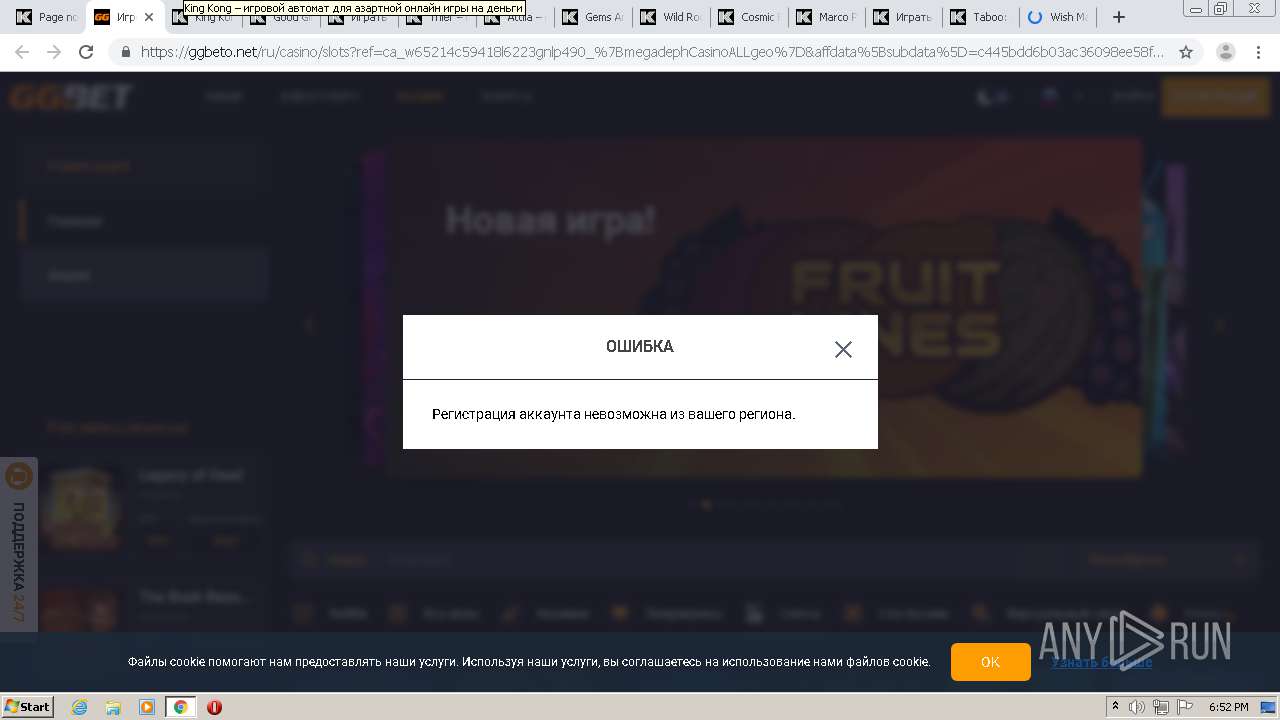Open Windows Media Player taskbar icon

[147, 707]
